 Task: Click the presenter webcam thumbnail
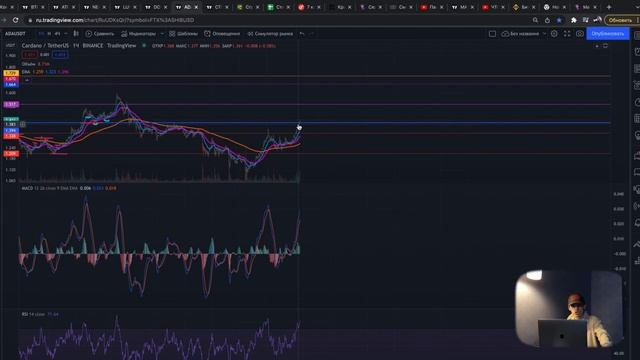(569, 309)
